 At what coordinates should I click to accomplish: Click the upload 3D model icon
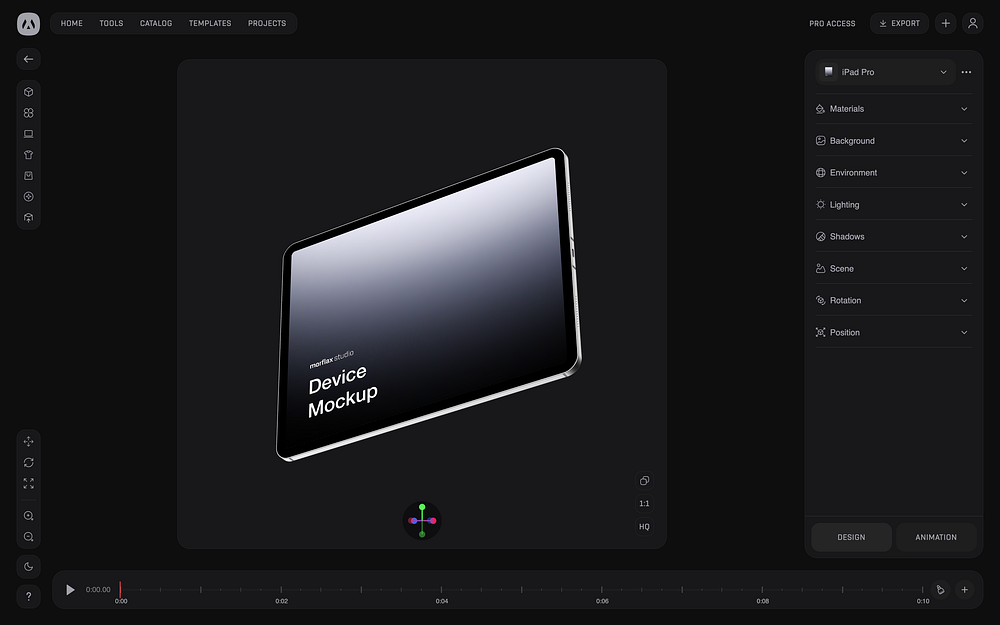pyautogui.click(x=28, y=217)
